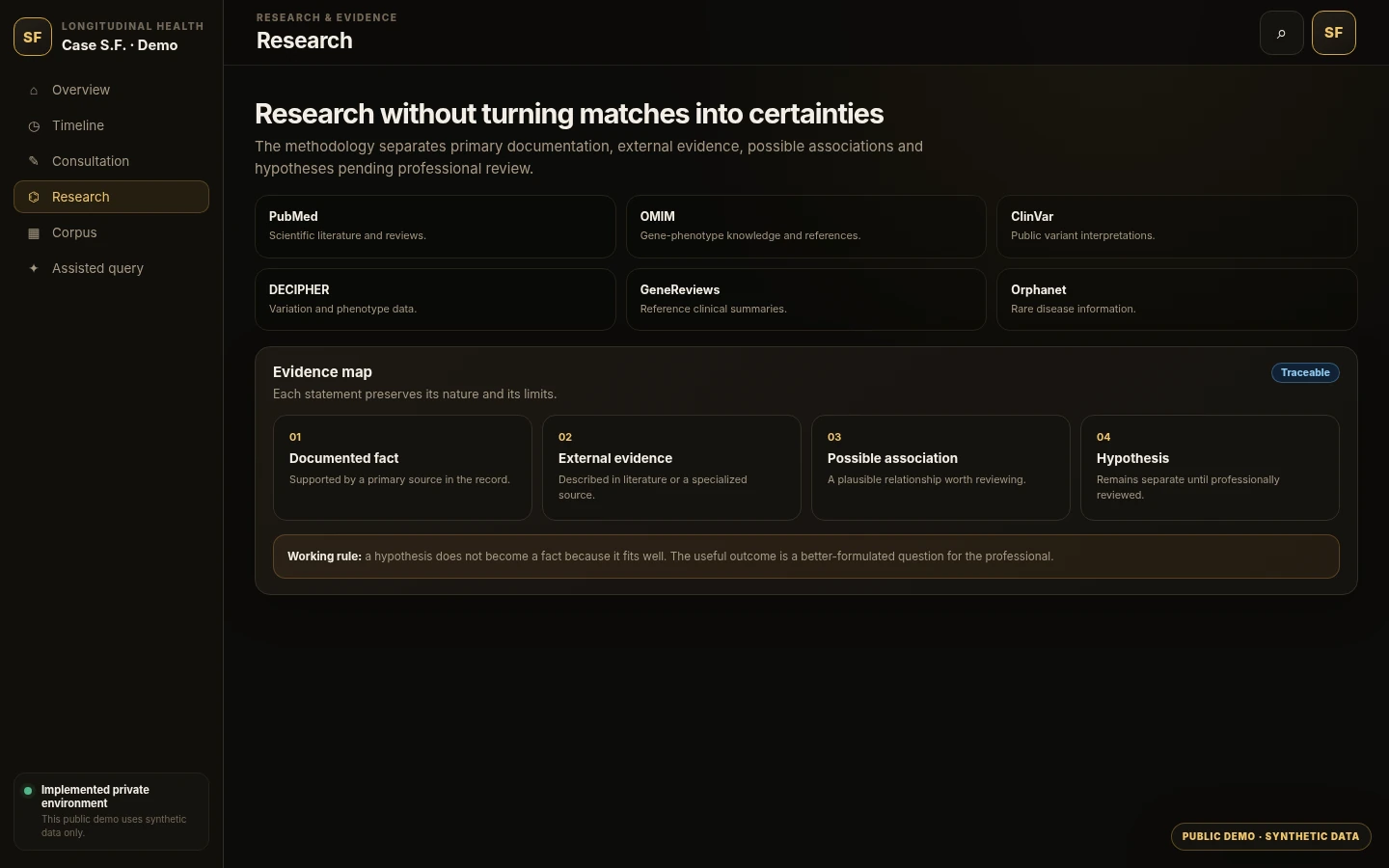The height and width of the screenshot is (868, 1389).
Task: Click the Assisted query sparkle icon
Action: [34, 268]
